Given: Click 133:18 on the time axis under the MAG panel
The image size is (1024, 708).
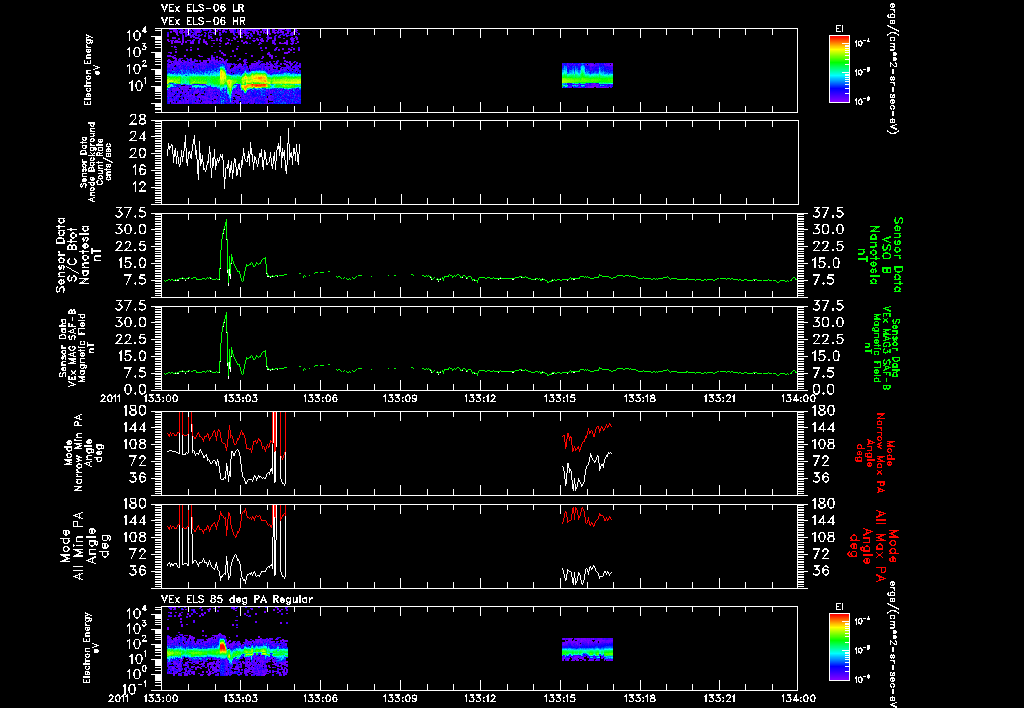Looking at the screenshot, I should [x=639, y=398].
